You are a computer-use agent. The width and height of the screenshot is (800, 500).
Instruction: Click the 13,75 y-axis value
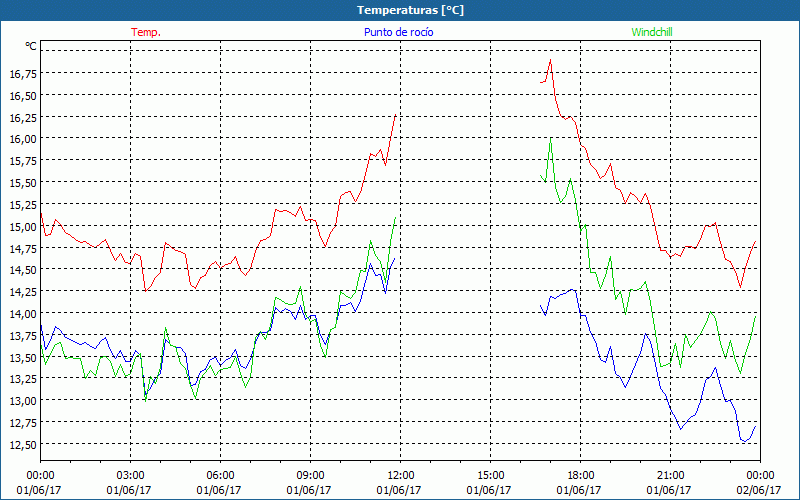pos(23,336)
